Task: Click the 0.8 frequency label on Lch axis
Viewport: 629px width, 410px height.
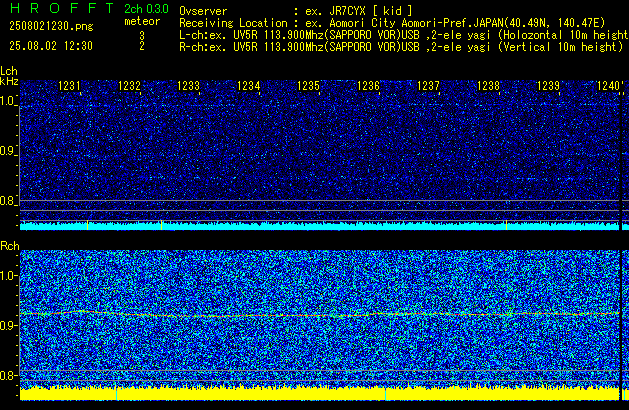Action: [x=8, y=201]
